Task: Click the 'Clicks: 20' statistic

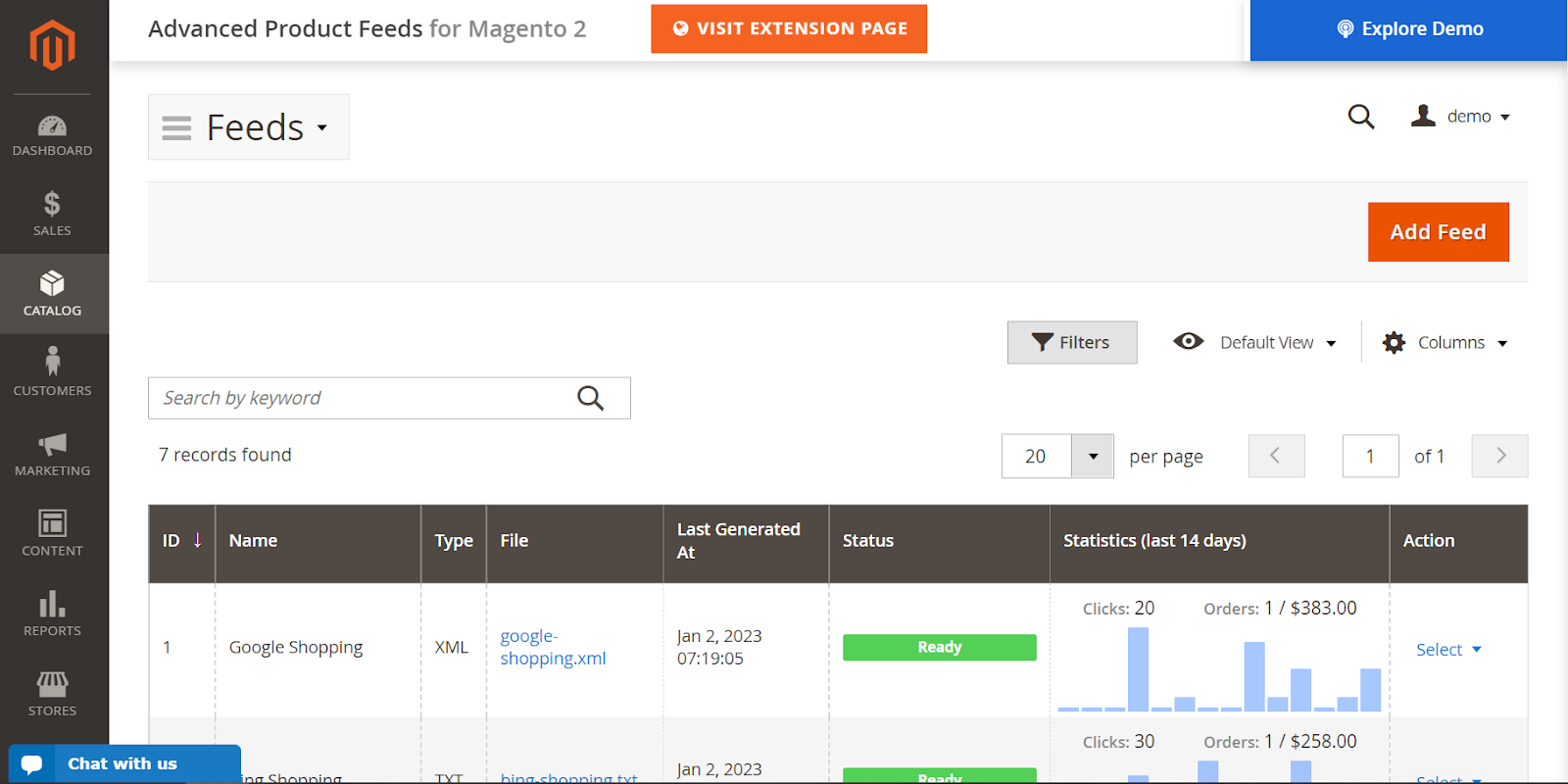Action: pos(1118,609)
